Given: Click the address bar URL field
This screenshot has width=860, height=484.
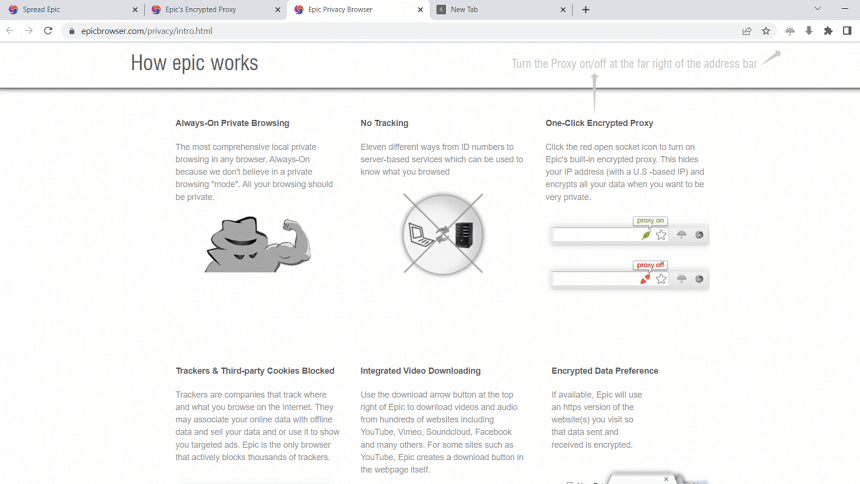Looking at the screenshot, I should pos(400,31).
